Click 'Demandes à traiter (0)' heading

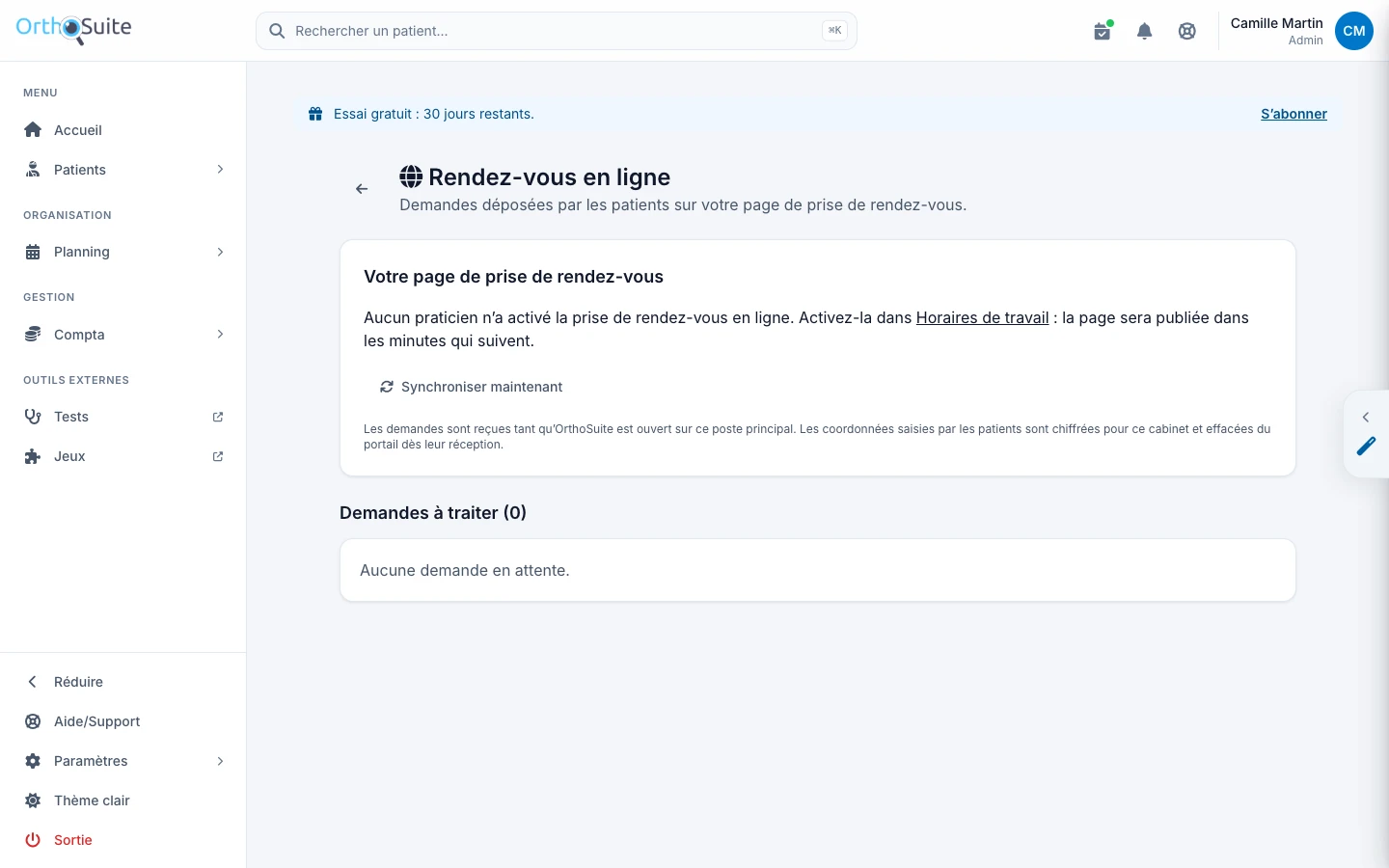click(433, 513)
